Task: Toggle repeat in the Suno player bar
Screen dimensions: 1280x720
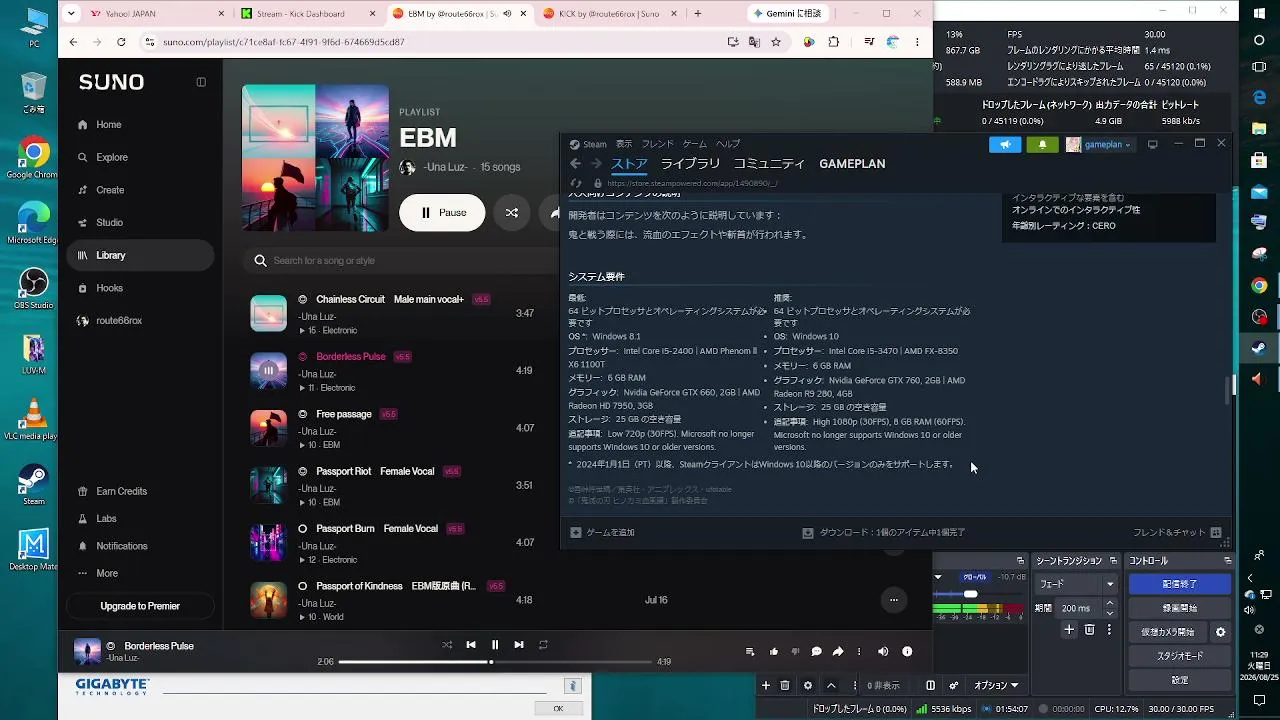Action: pyautogui.click(x=543, y=645)
